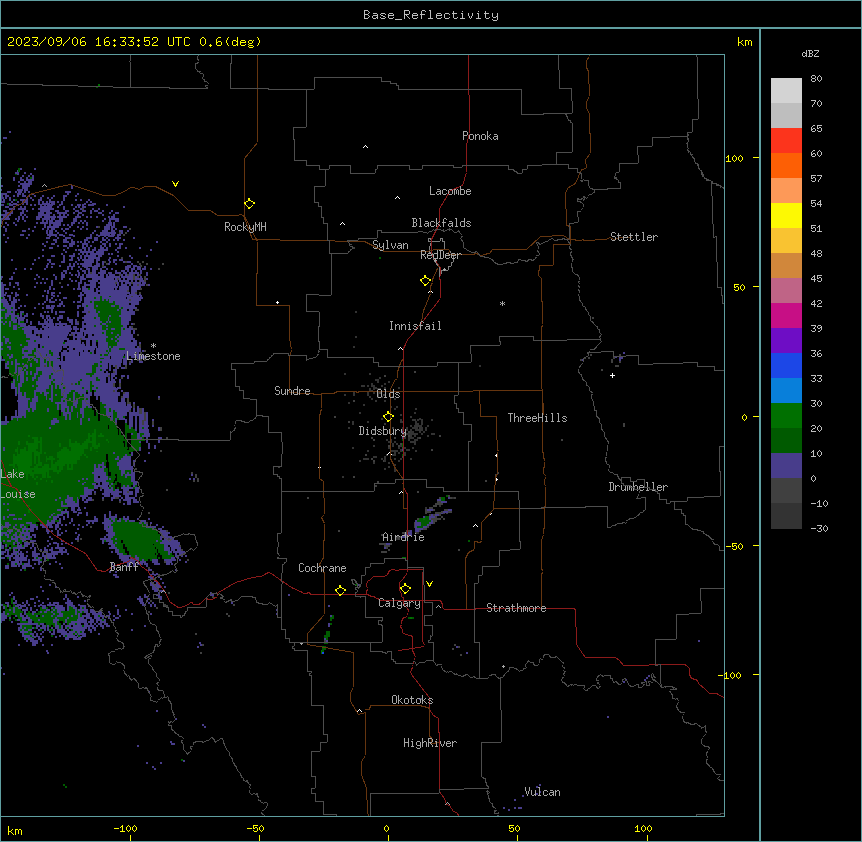
Task: Click the white caret marker south of Ponoka
Action: [366, 147]
